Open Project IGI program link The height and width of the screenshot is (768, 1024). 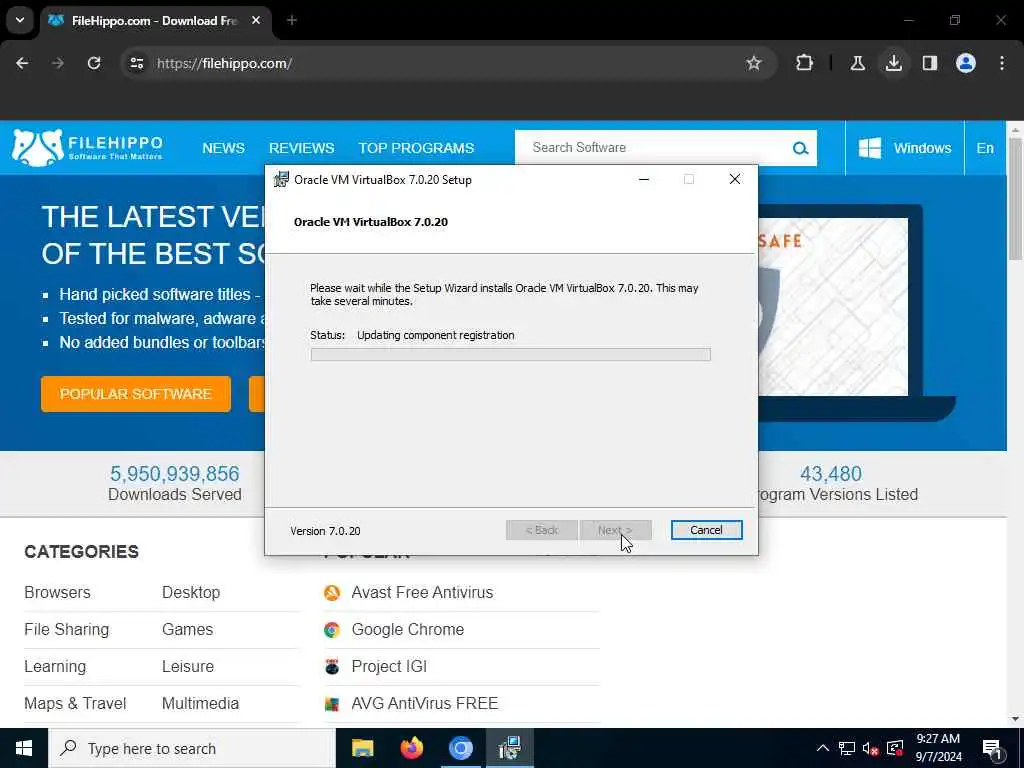[x=389, y=667]
